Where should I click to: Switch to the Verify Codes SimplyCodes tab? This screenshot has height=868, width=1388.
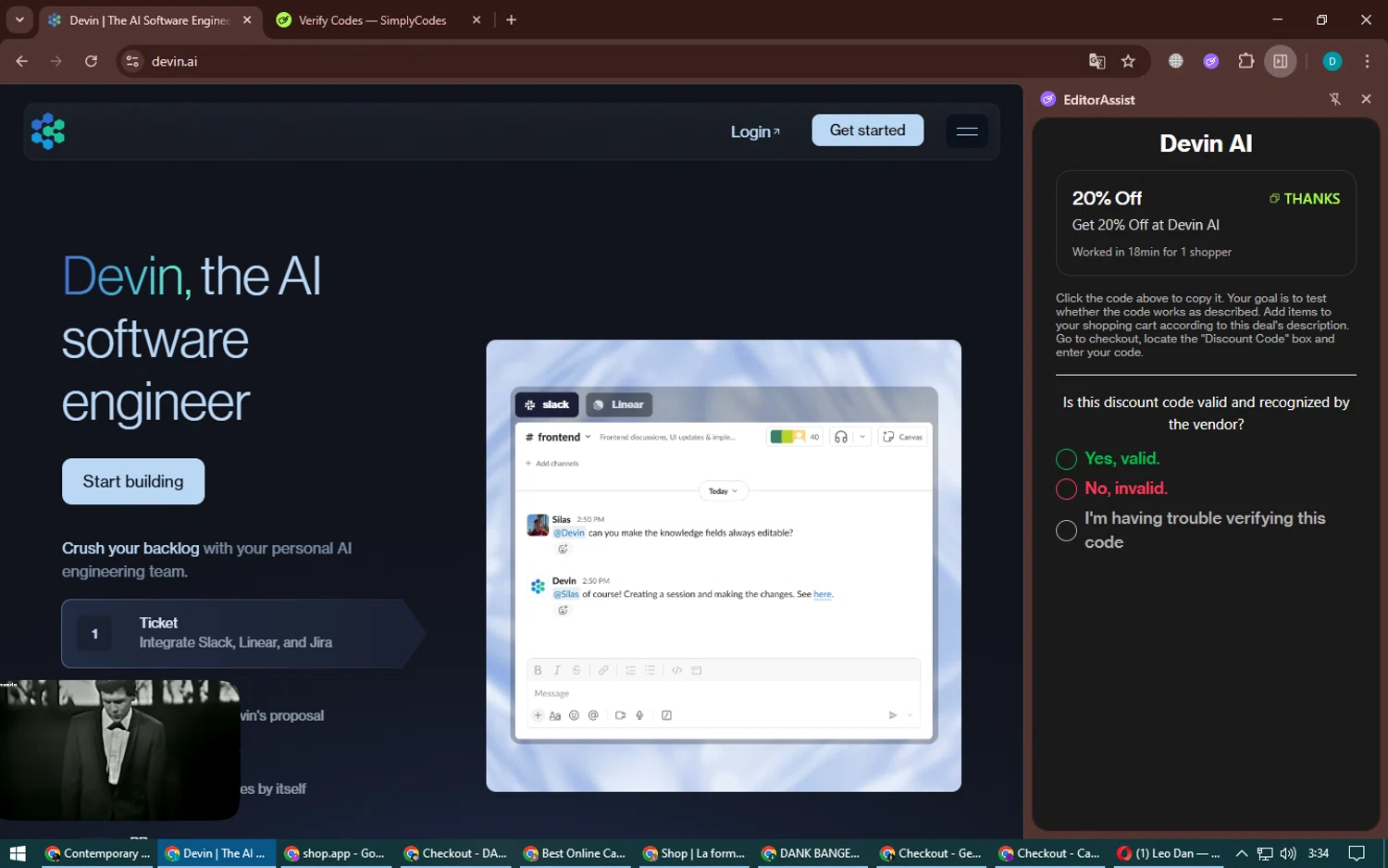(372, 20)
